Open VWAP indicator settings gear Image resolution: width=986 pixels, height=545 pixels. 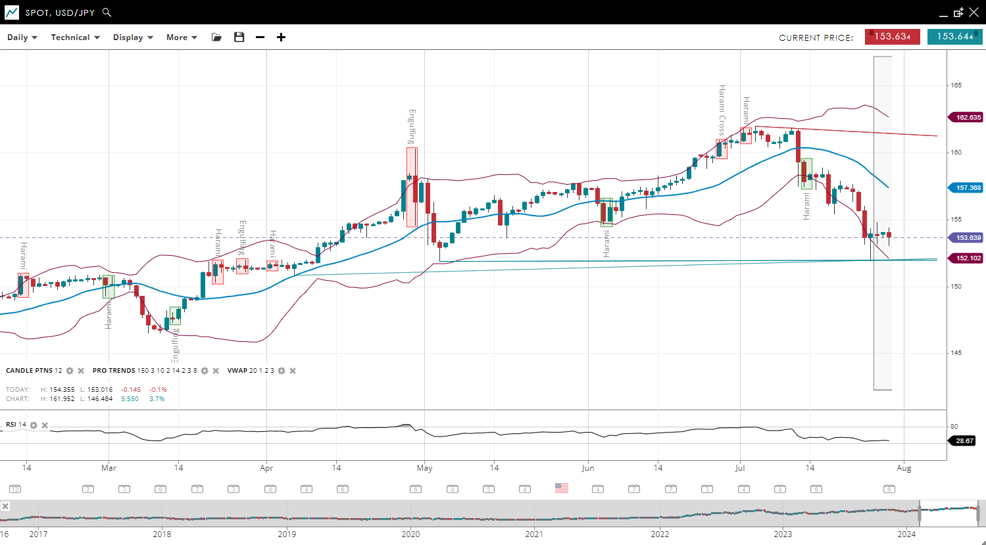(x=281, y=371)
